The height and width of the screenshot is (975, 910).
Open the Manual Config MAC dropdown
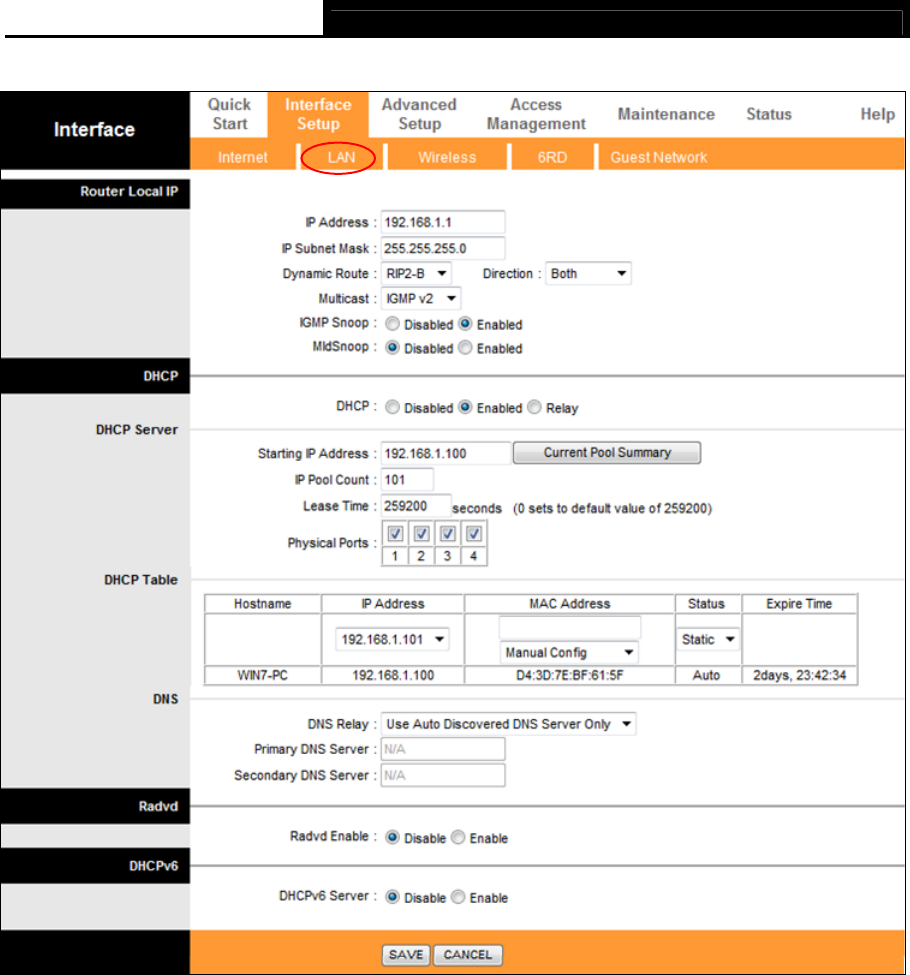coord(569,652)
